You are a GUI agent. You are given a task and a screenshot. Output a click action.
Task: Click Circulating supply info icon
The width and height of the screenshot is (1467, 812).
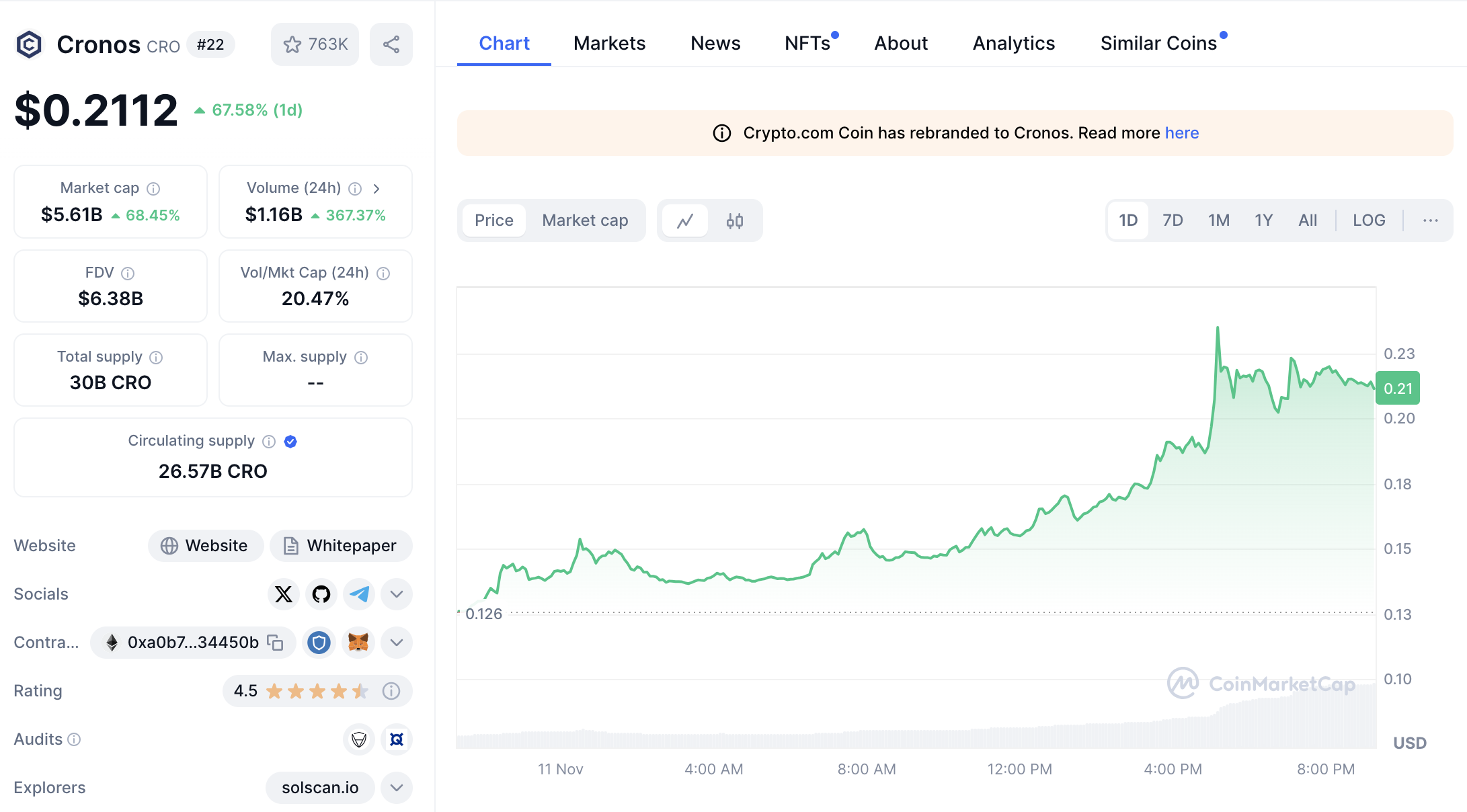(x=269, y=441)
